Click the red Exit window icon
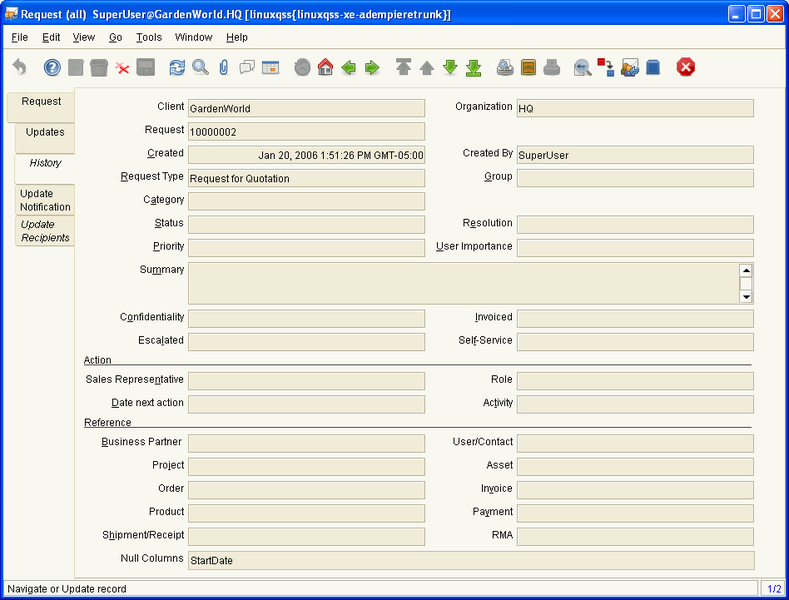Screen dimensions: 789x600 tap(686, 68)
